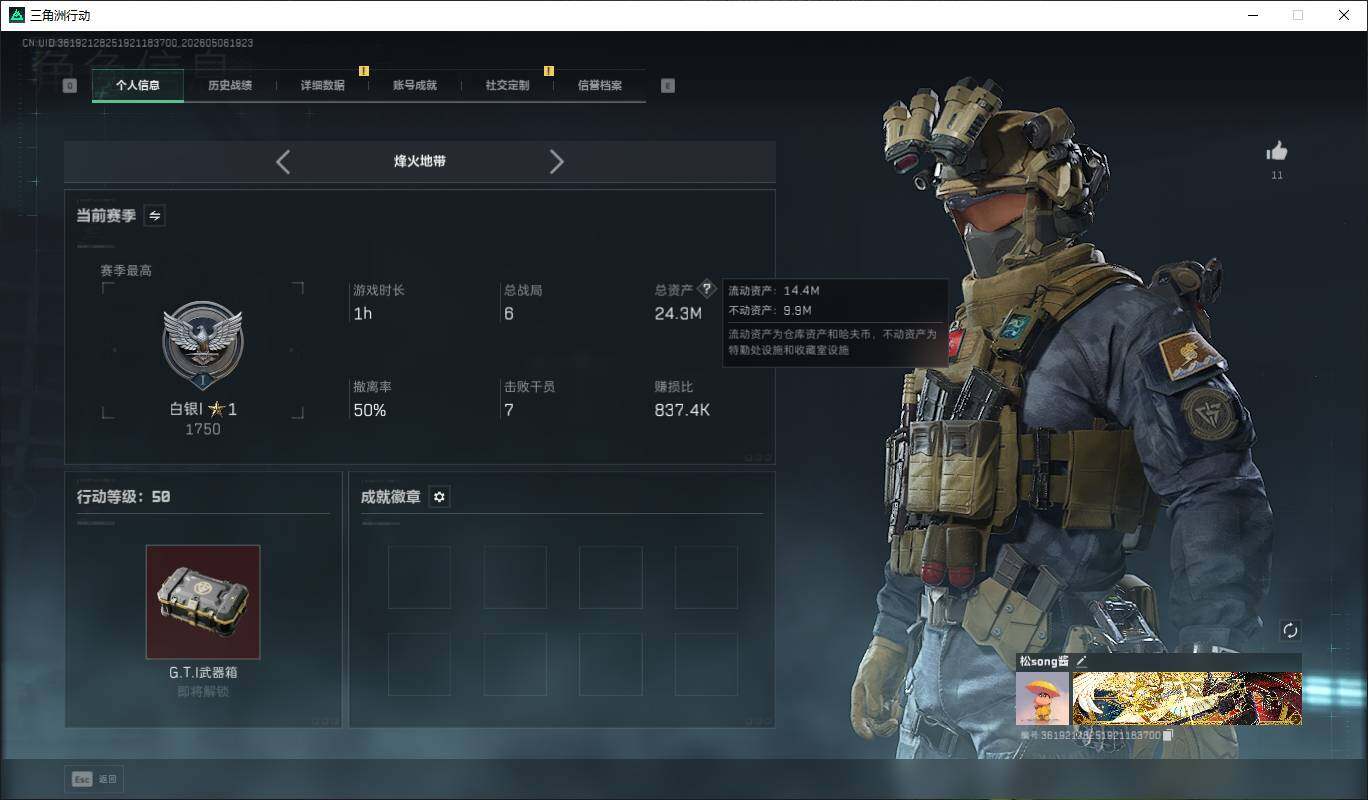Click the last bottom-row badge slot
This screenshot has width=1368, height=800.
(x=706, y=664)
